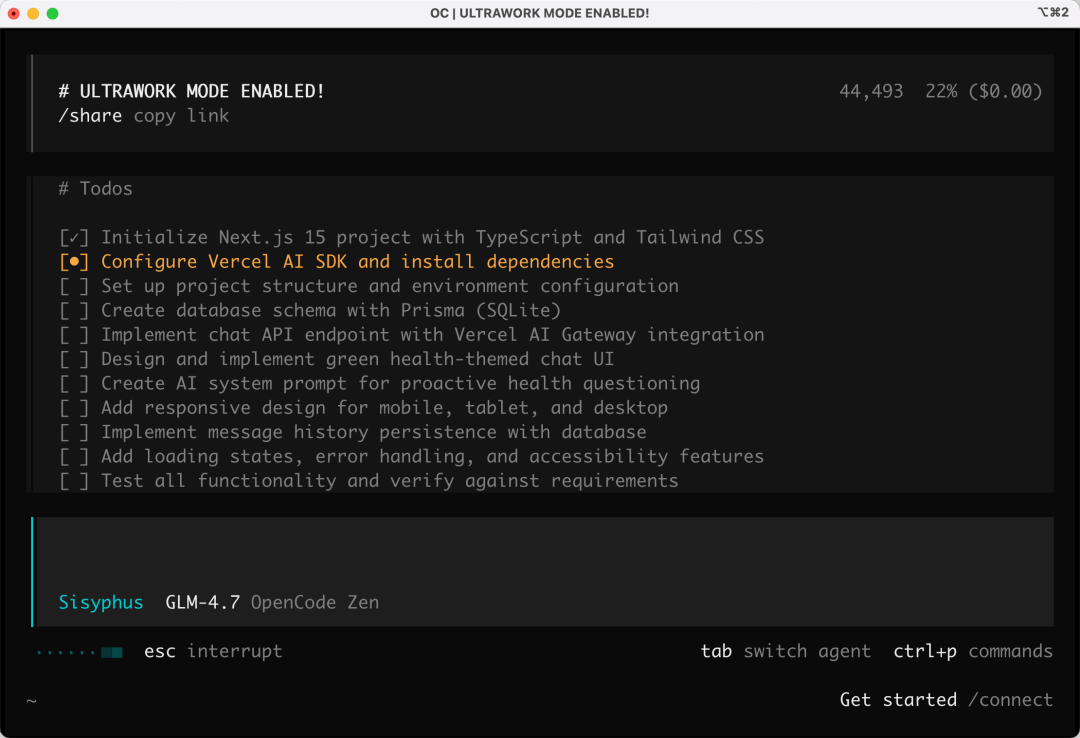Image resolution: width=1080 pixels, height=738 pixels.
Task: Open the Sisyphus agent selector
Action: pos(101,602)
